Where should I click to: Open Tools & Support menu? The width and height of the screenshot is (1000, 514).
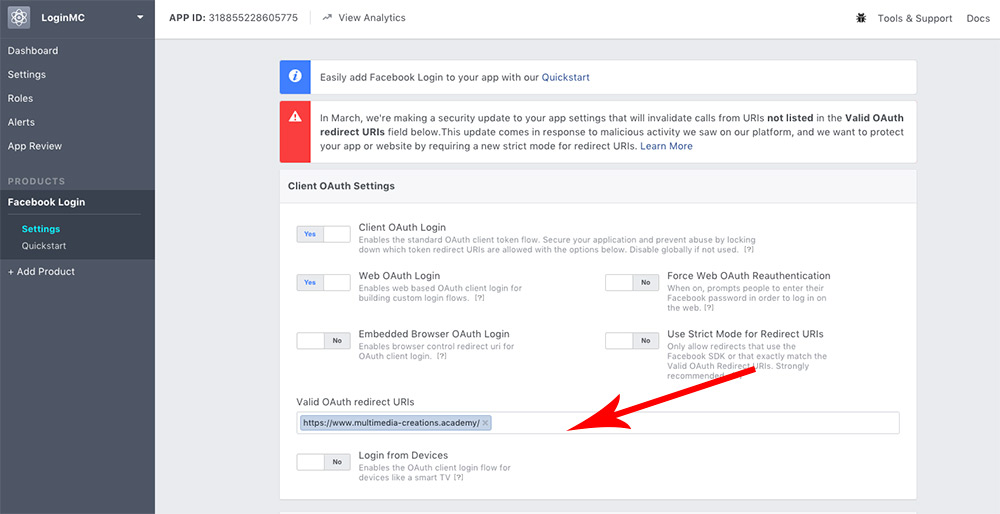[915, 18]
